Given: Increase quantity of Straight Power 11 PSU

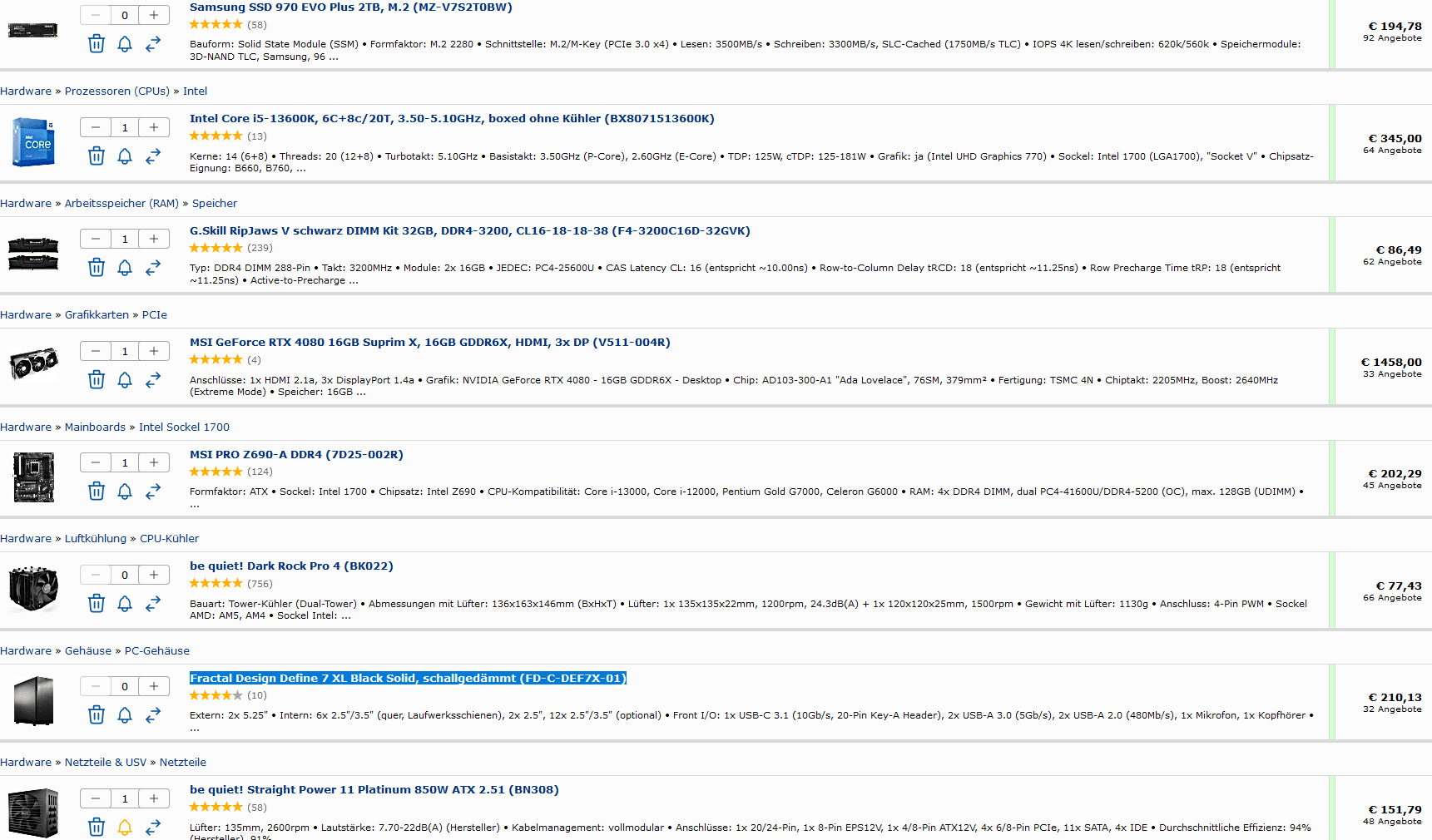Looking at the screenshot, I should point(154,798).
